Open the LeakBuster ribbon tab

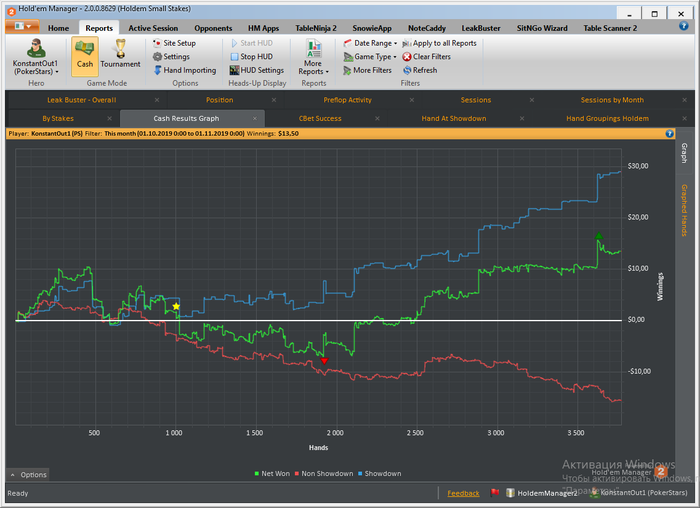[481, 28]
